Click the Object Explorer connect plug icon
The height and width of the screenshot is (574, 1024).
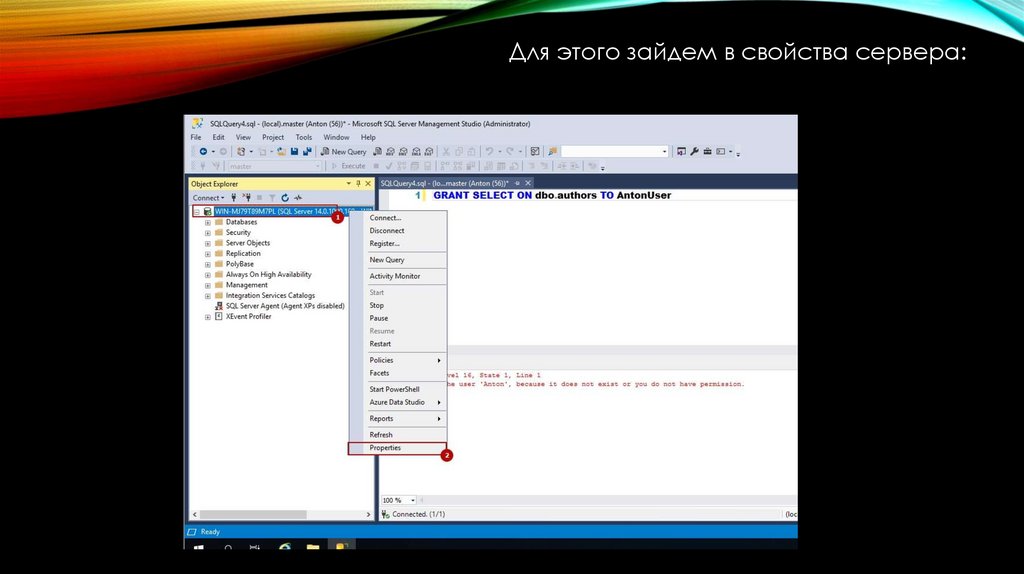click(x=233, y=197)
